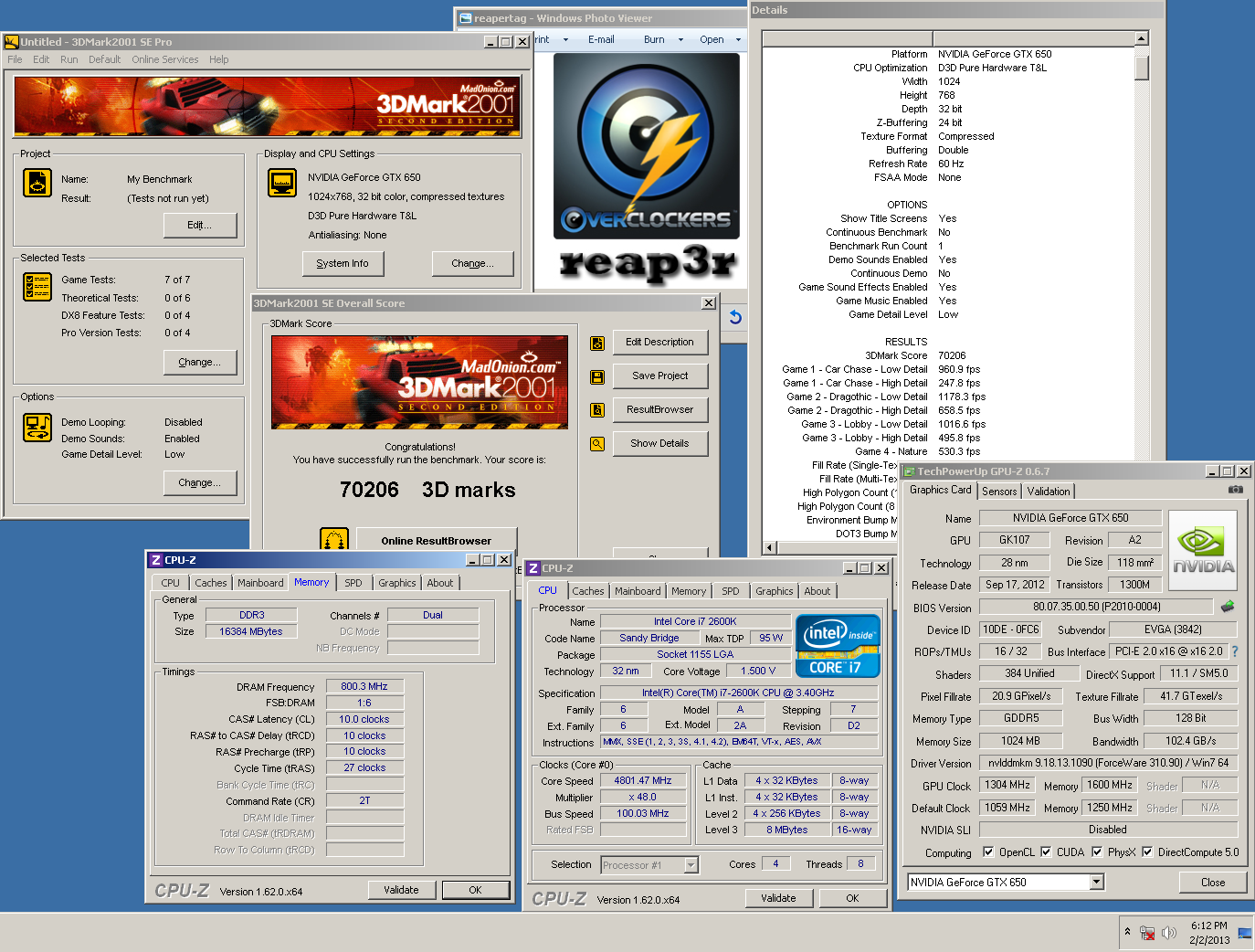1255x952 pixels.
Task: Switch to Mainboard tab in Memory CPU-Z window
Action: coord(260,583)
